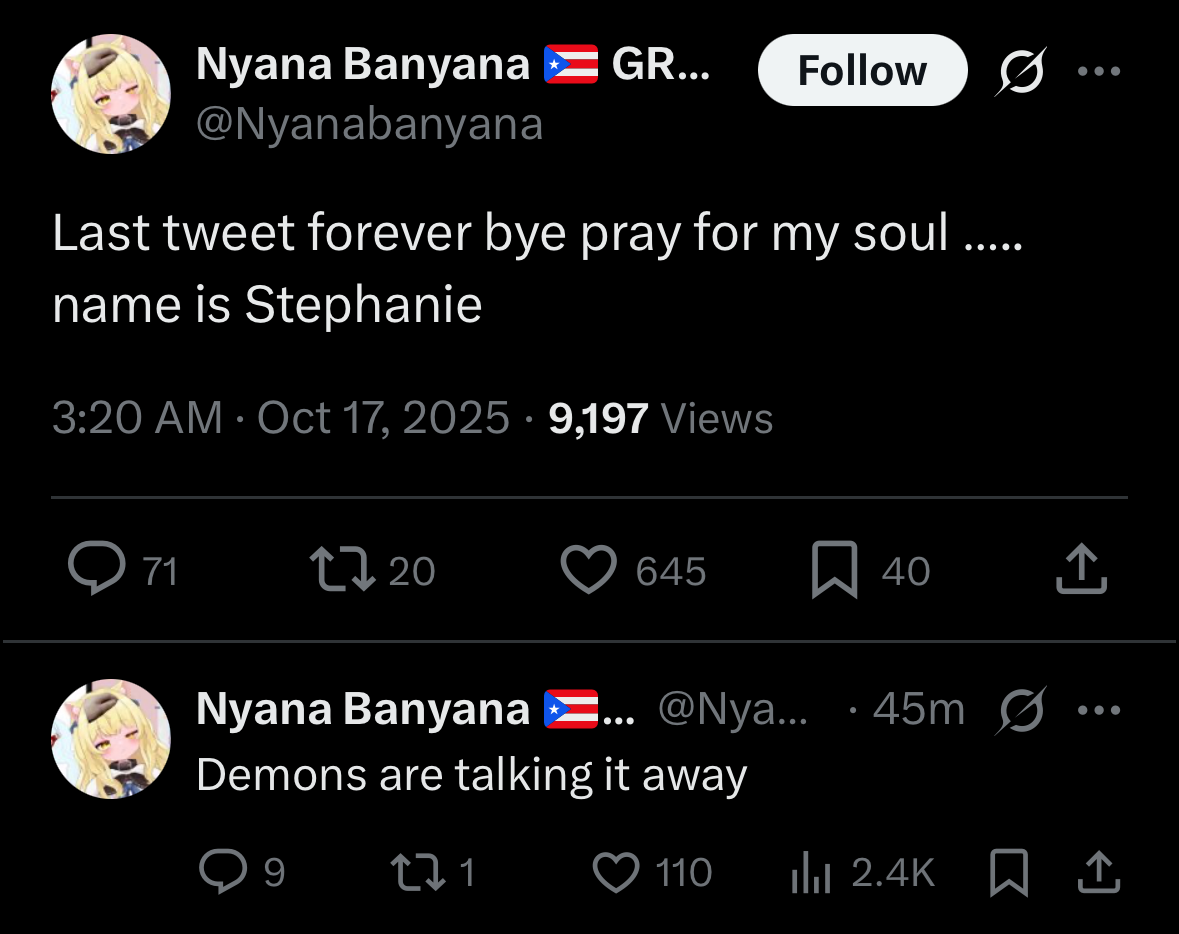Repost the reply tweet with 1 repost
Viewport: 1179px width, 934px height.
pyautogui.click(x=418, y=872)
